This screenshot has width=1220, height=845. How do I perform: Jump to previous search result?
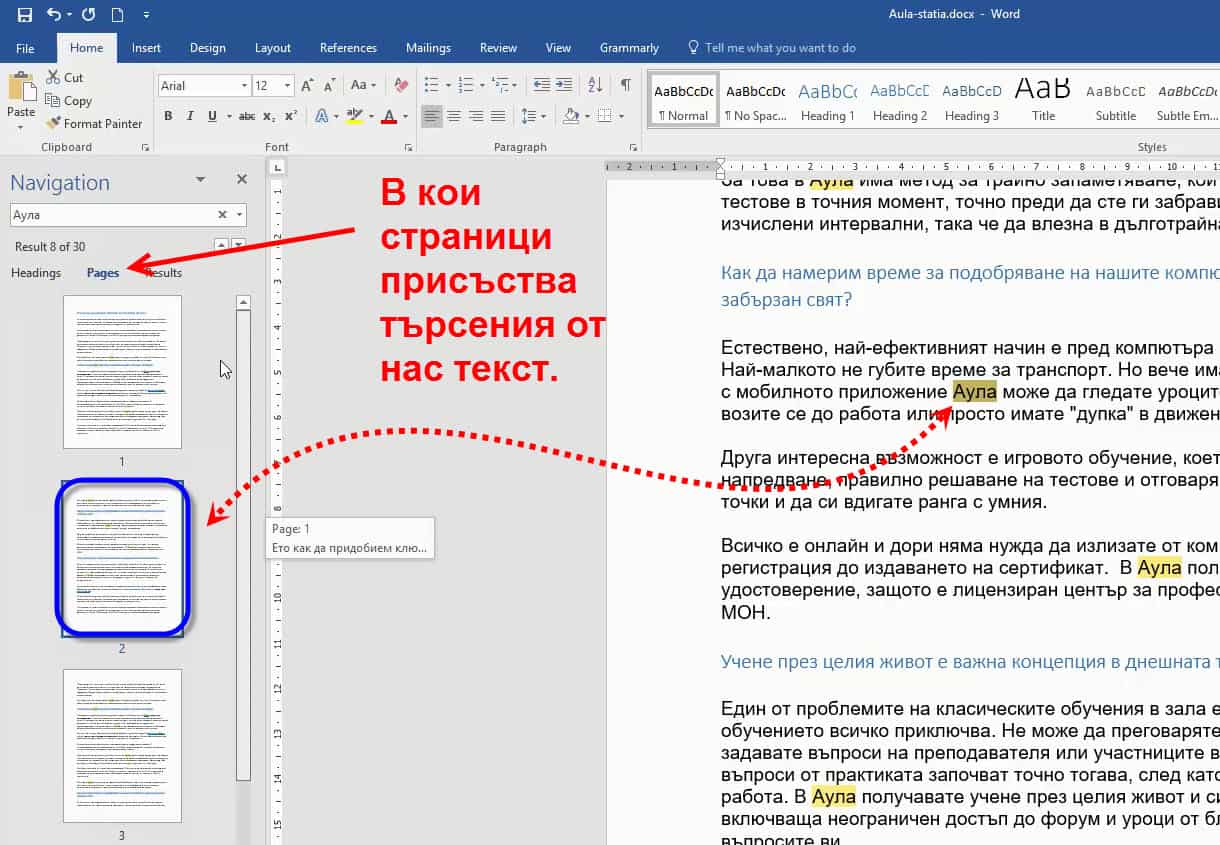[x=221, y=245]
